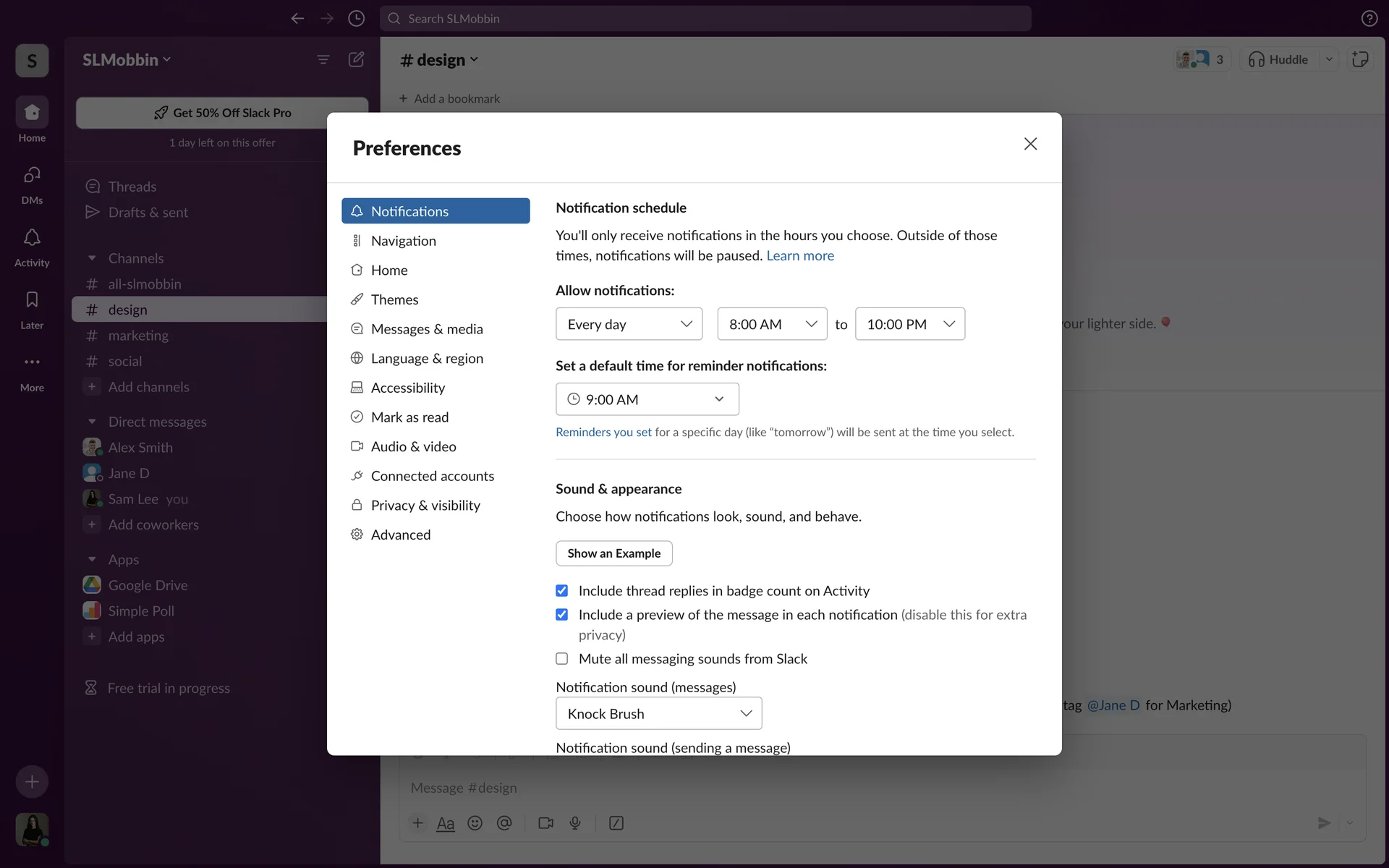This screenshot has width=1389, height=868.
Task: Open the 9:00 AM reminder time selector
Action: click(647, 399)
